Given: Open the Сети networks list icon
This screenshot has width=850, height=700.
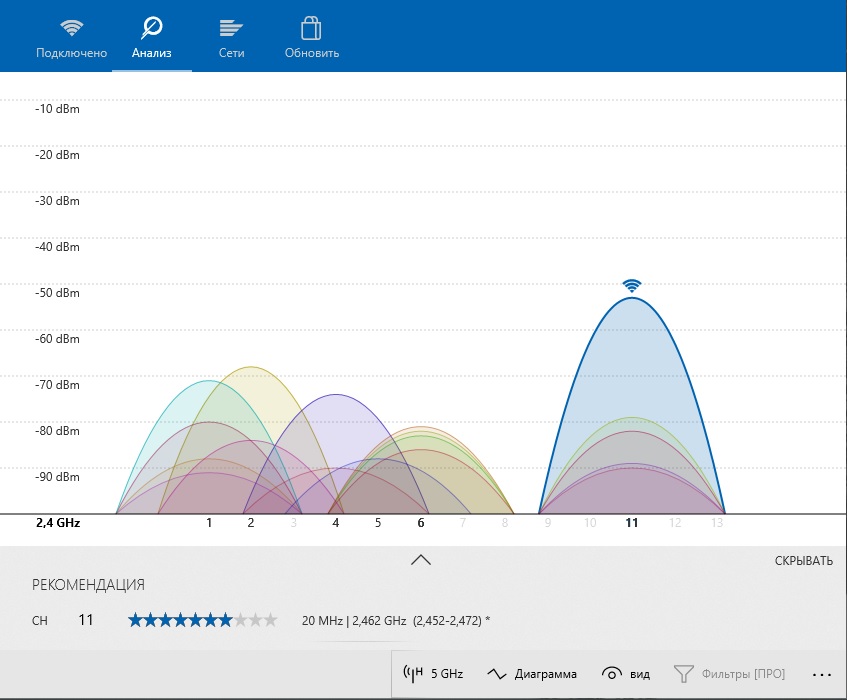Looking at the screenshot, I should (231, 27).
